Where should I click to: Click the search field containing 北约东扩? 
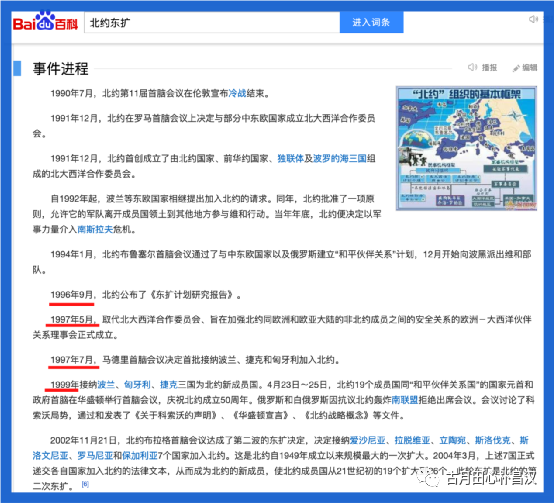tap(212, 23)
